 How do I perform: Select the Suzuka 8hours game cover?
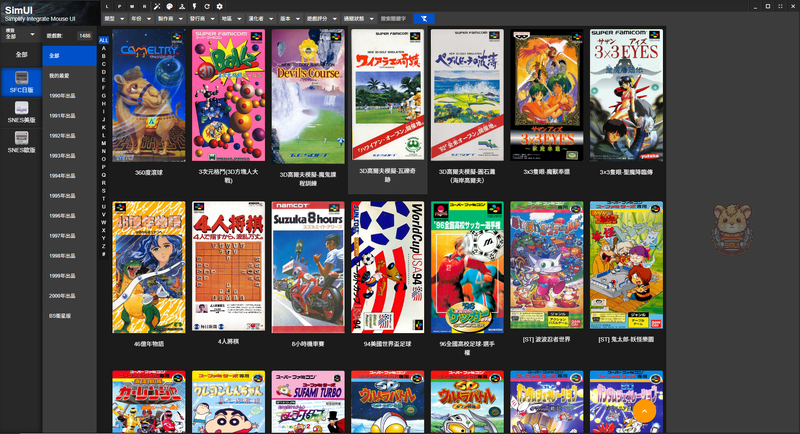[308, 267]
